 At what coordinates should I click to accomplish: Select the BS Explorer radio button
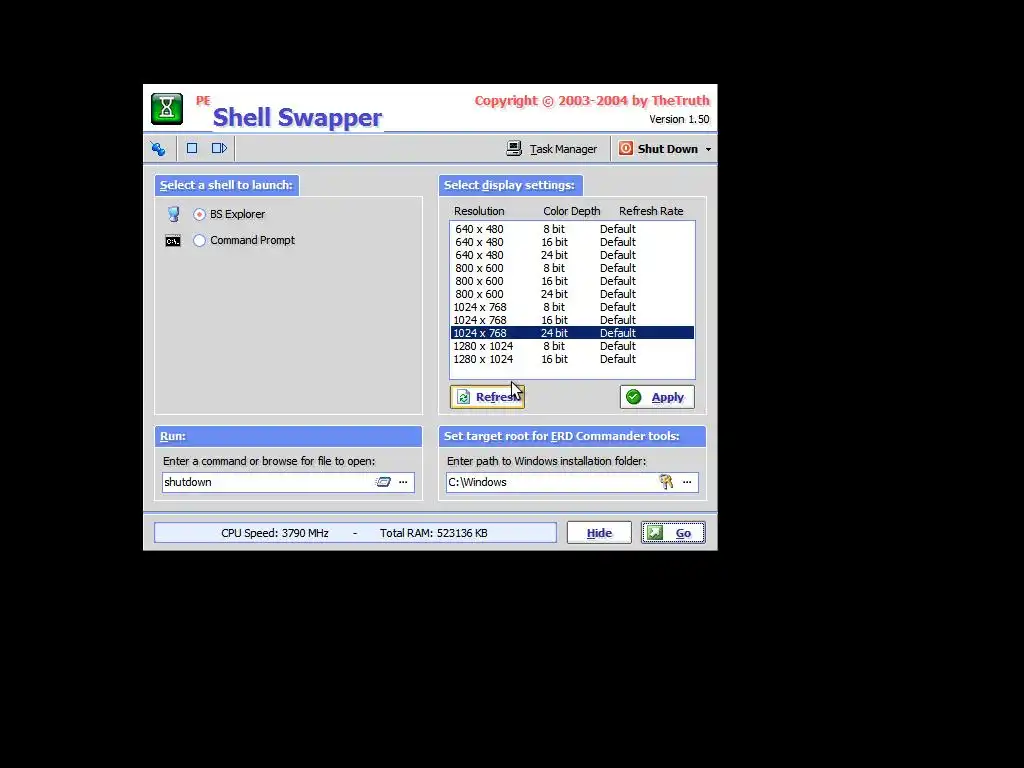click(x=199, y=214)
